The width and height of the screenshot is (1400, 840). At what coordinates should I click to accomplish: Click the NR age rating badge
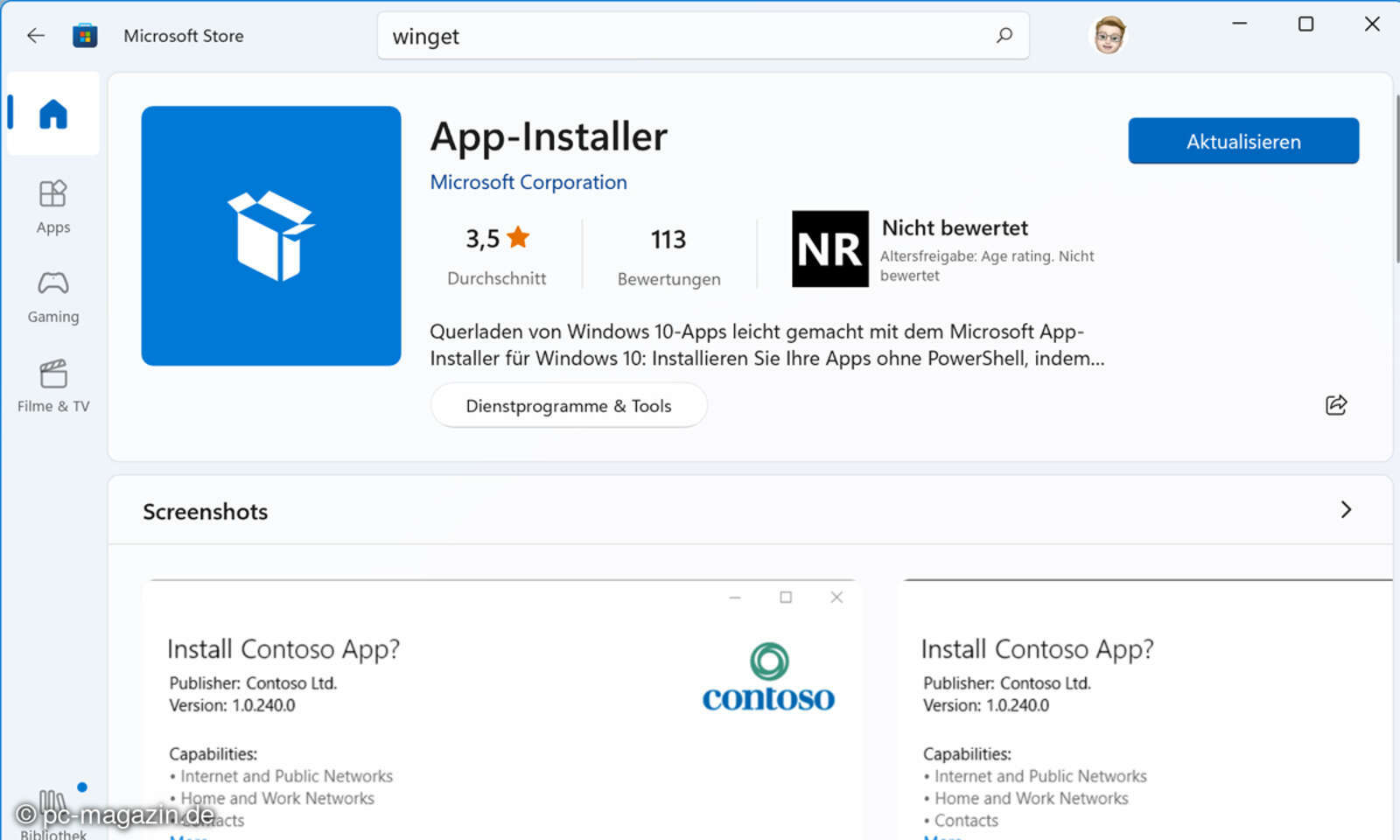pyautogui.click(x=829, y=249)
